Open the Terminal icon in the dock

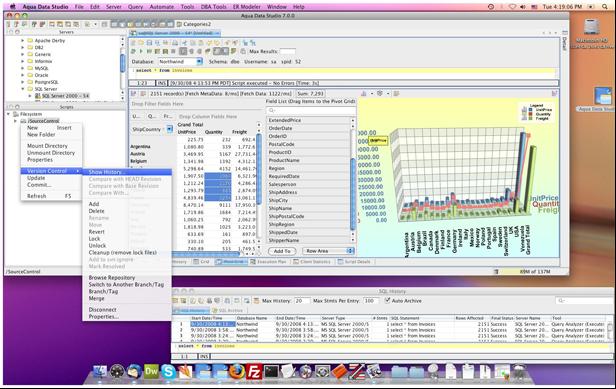[x=271, y=371]
